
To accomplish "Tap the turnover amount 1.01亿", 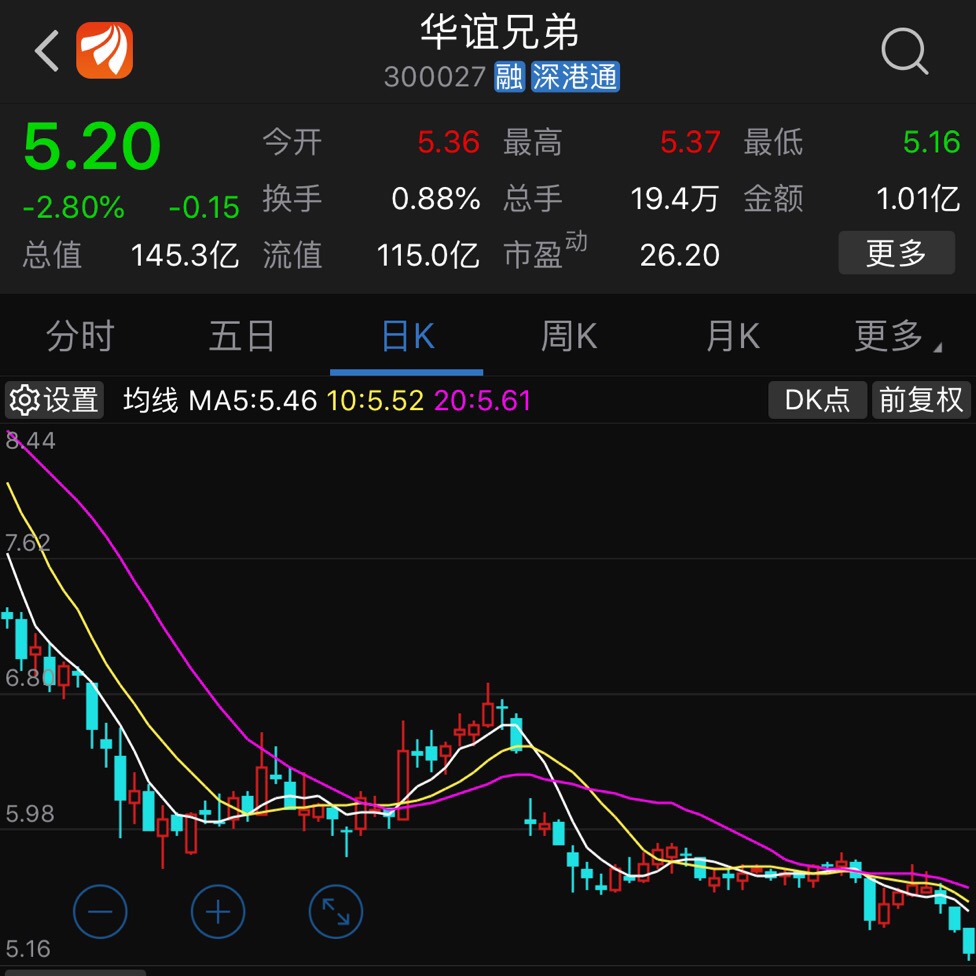I will (x=918, y=199).
